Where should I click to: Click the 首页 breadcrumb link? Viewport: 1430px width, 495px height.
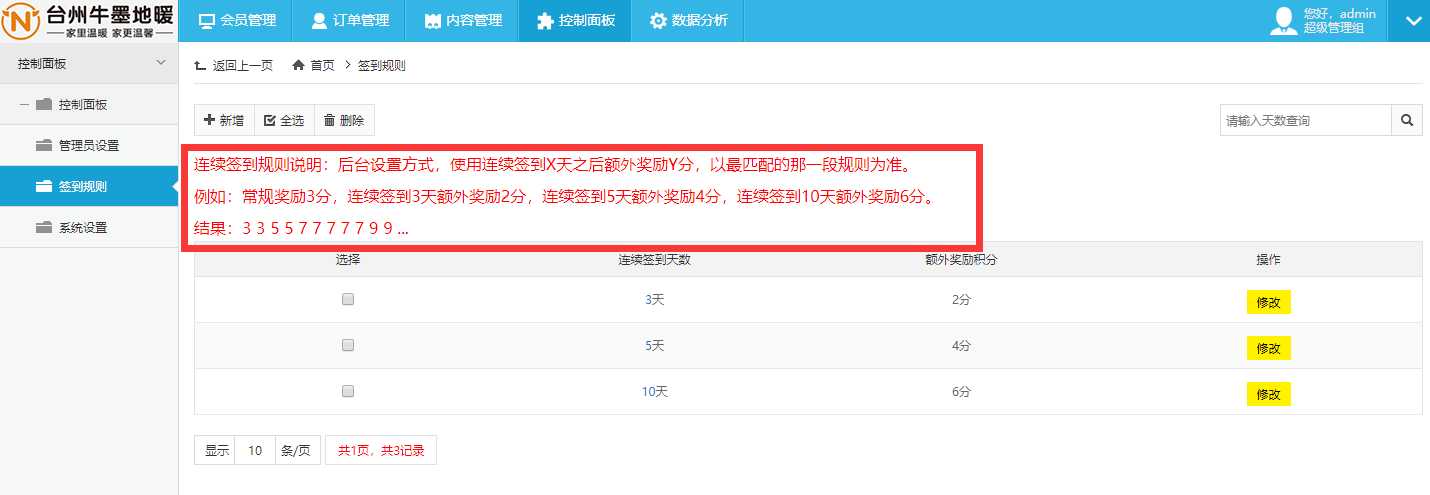pyautogui.click(x=322, y=66)
